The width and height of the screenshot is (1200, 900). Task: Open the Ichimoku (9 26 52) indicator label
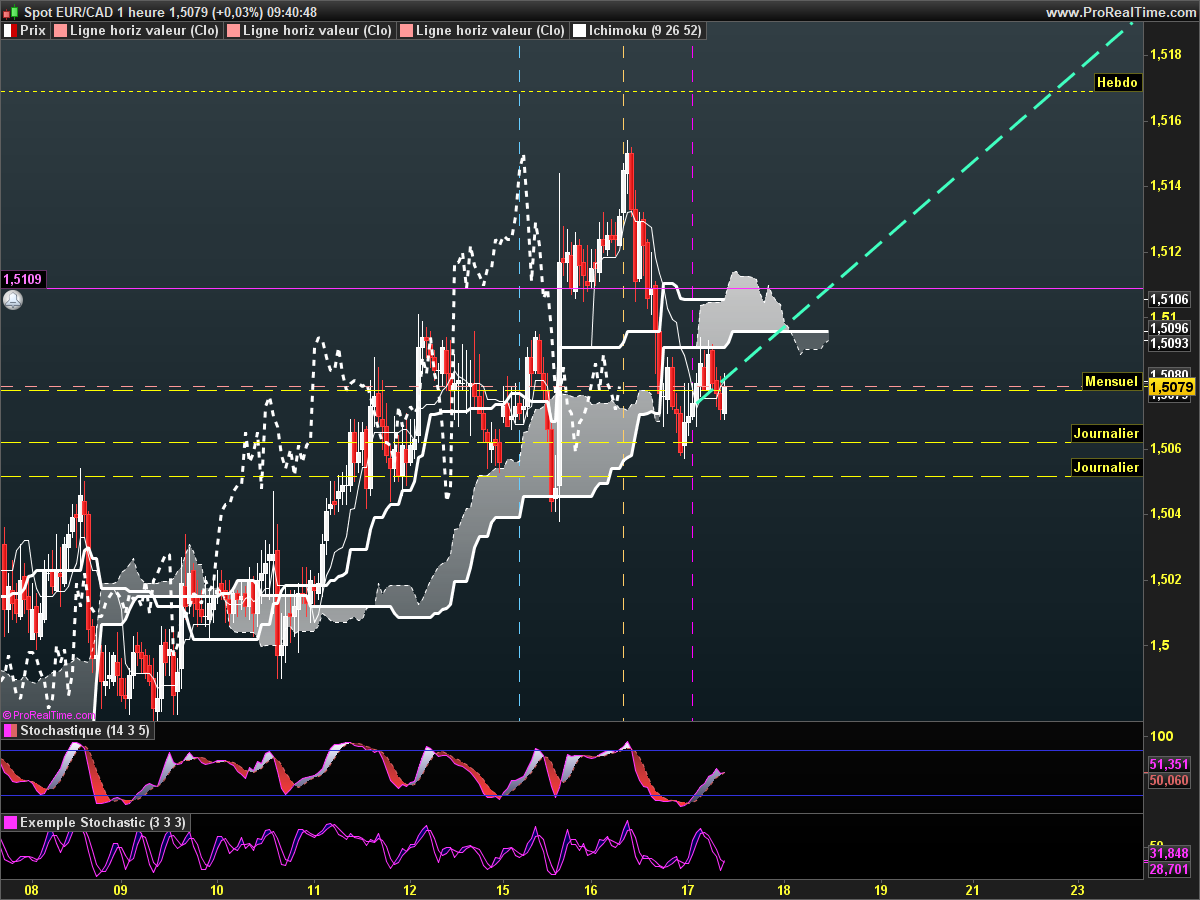[645, 31]
